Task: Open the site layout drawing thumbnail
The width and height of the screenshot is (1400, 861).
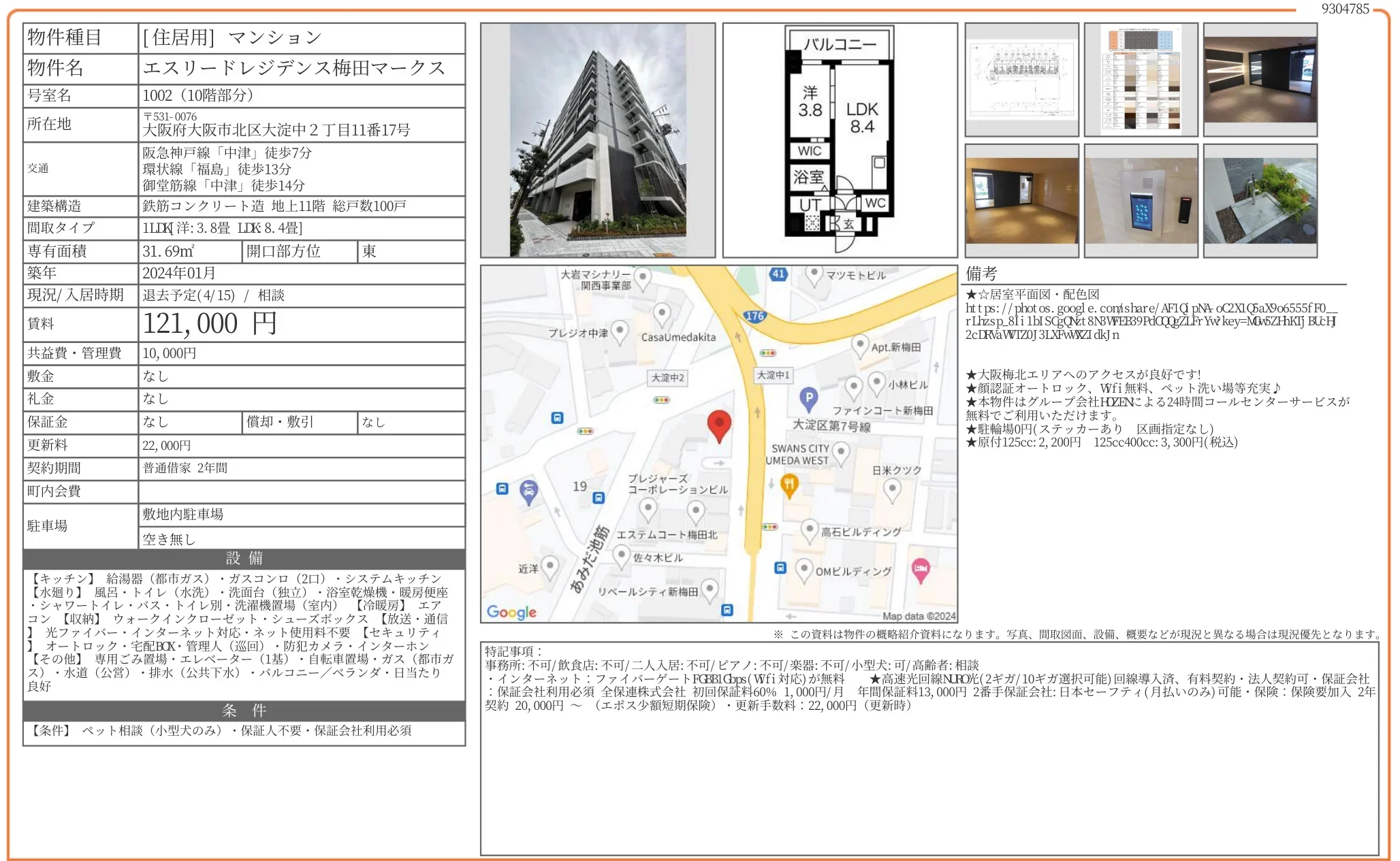Action: pos(1021,80)
